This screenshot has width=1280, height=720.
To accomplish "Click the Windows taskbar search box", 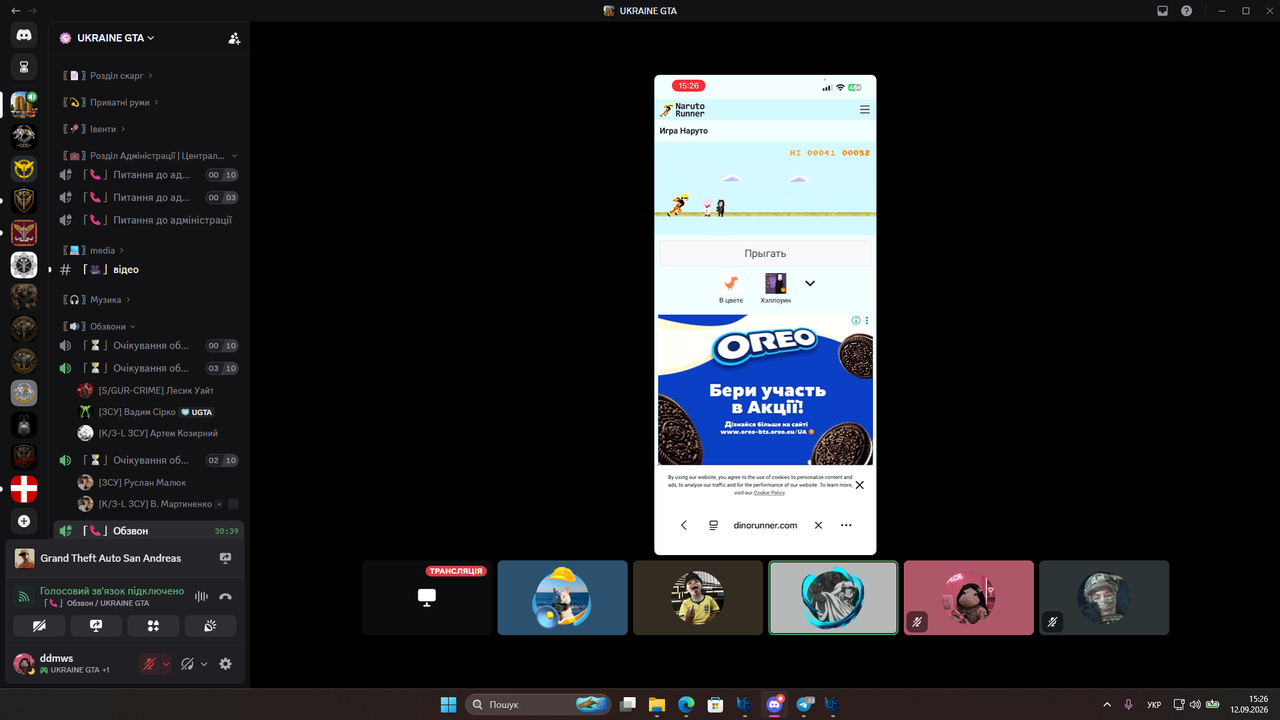I will pos(539,704).
